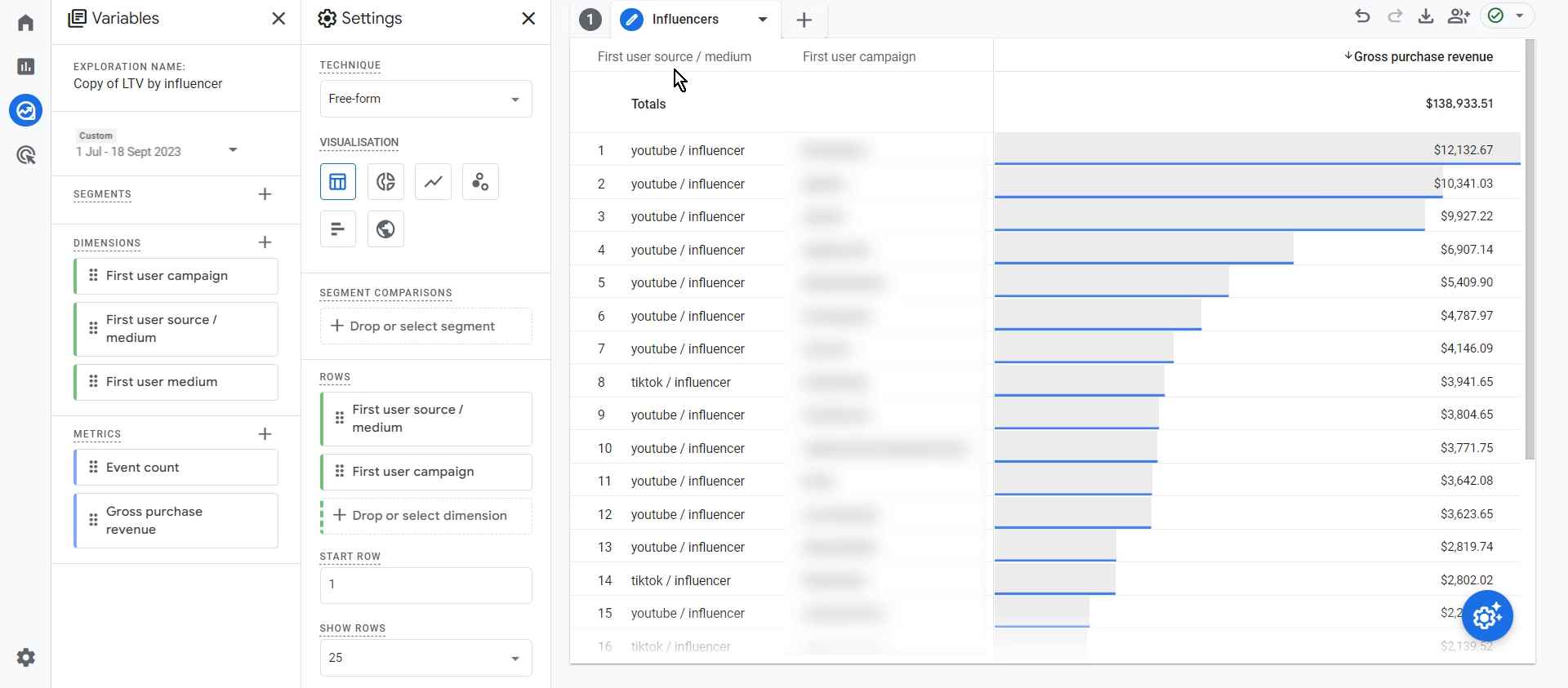Click row 14 tiktok / influencer

[x=681, y=580]
